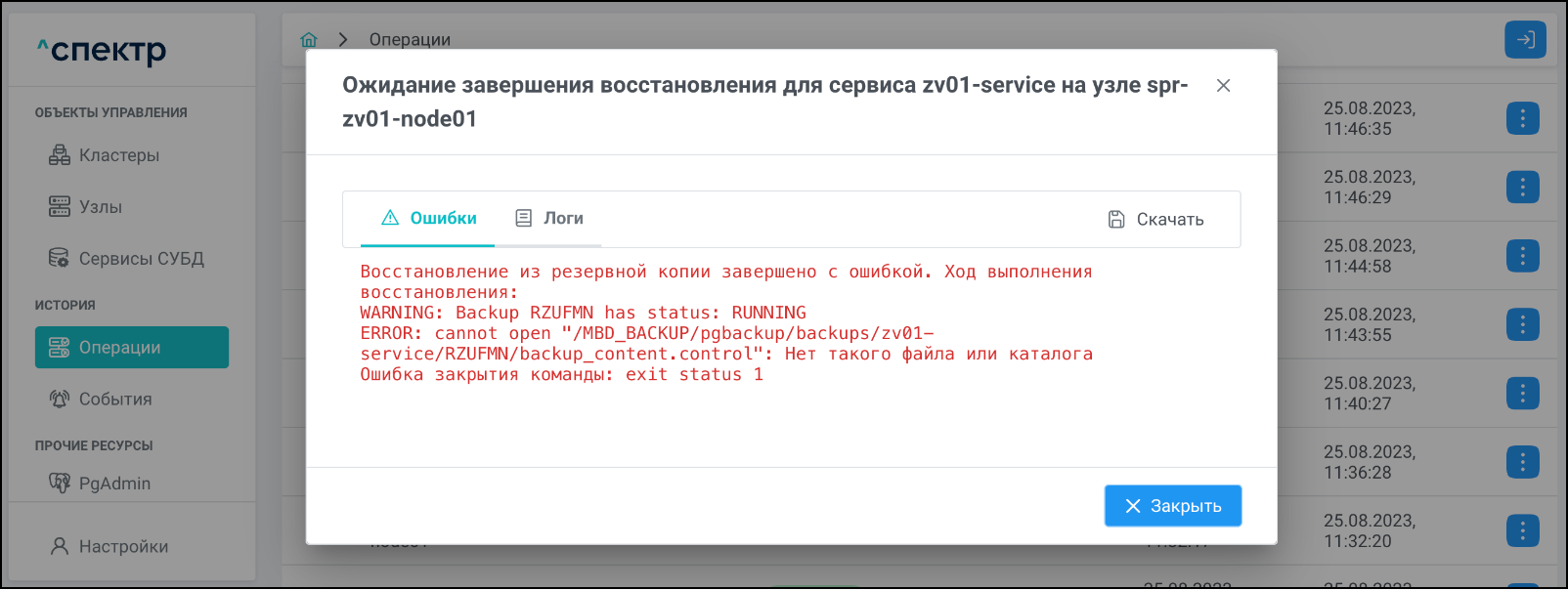Open actions menu for the 11:46:29 row
The height and width of the screenshot is (590, 1568).
1522,188
